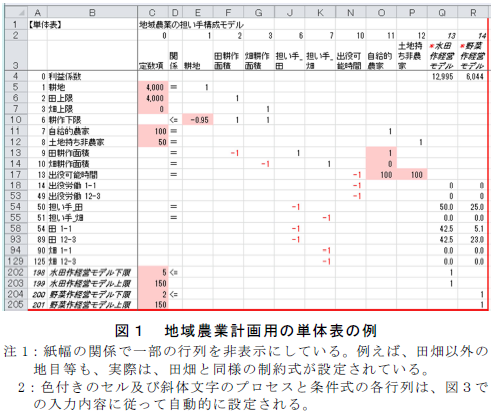The image size is (493, 418).
Task: Click the 土地持ち非農家 row label
Action: (x=76, y=142)
